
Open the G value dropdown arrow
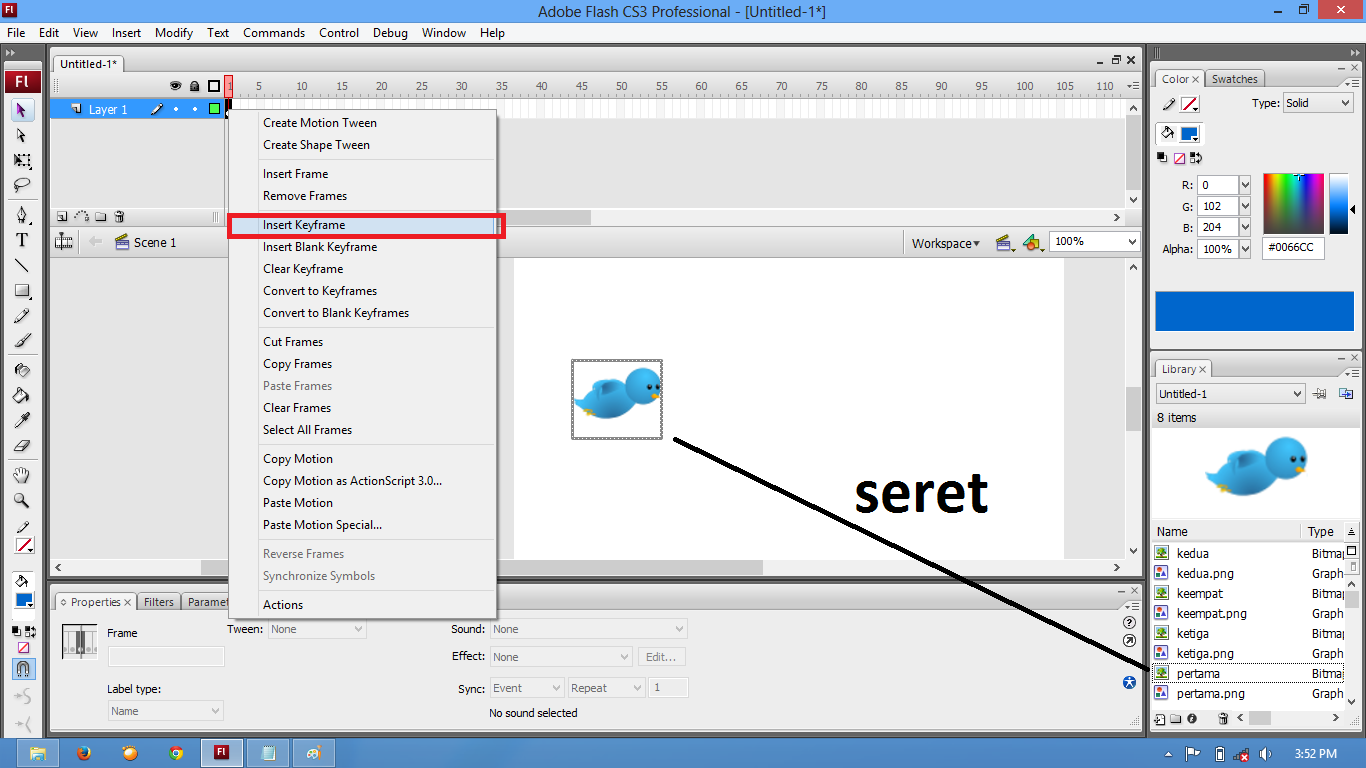click(x=1245, y=206)
